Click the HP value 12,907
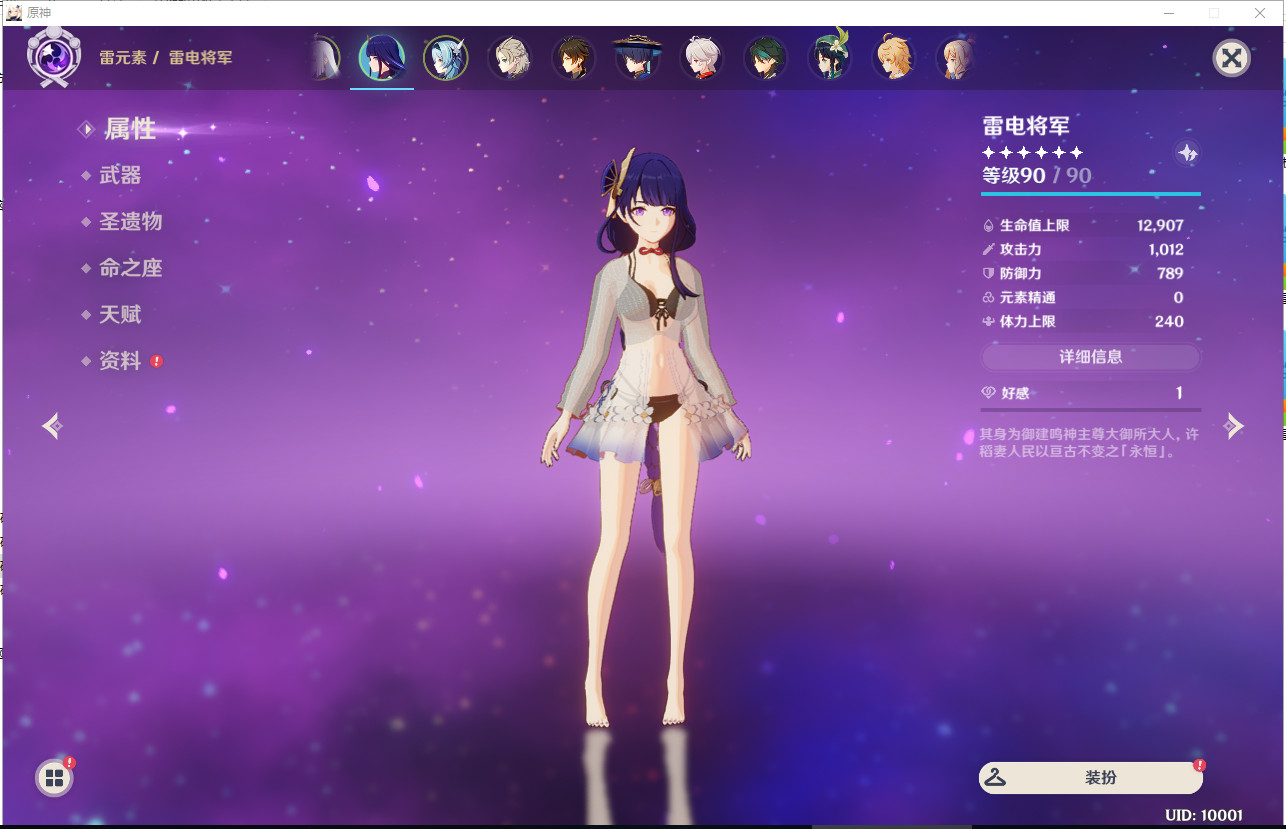 pos(1160,226)
